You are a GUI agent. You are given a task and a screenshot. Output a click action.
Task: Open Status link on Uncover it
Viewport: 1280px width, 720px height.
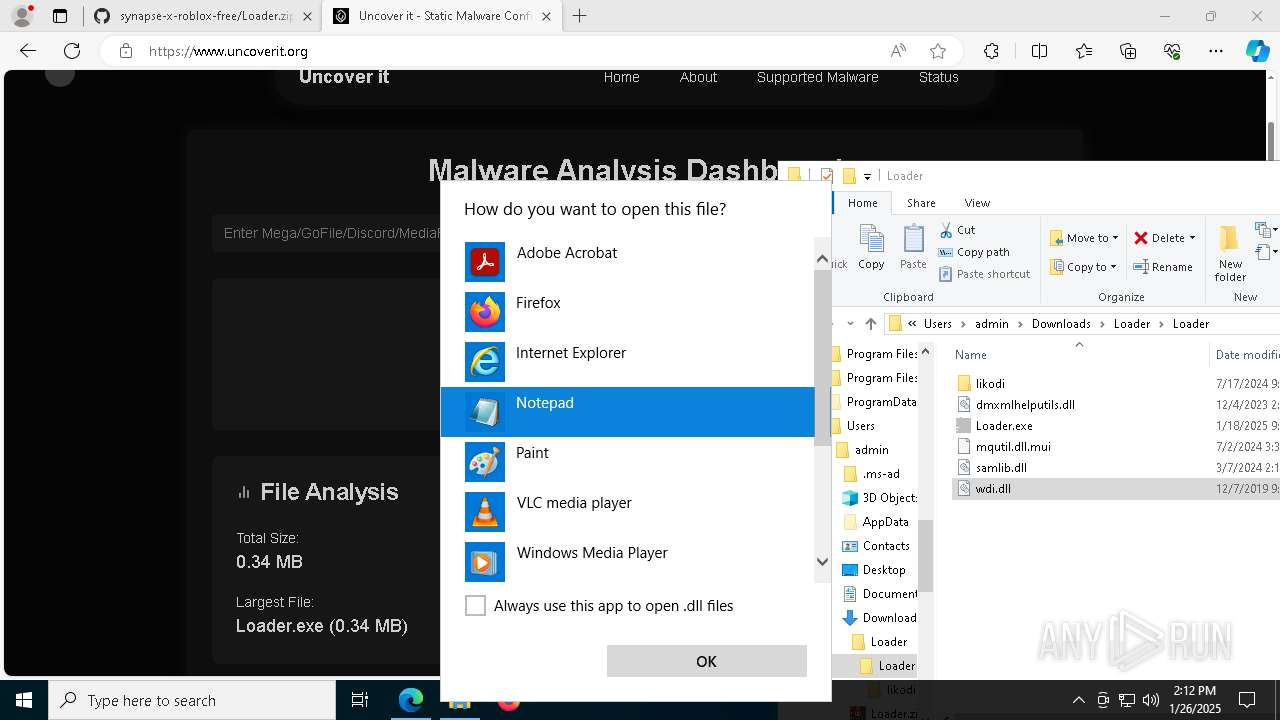[938, 77]
